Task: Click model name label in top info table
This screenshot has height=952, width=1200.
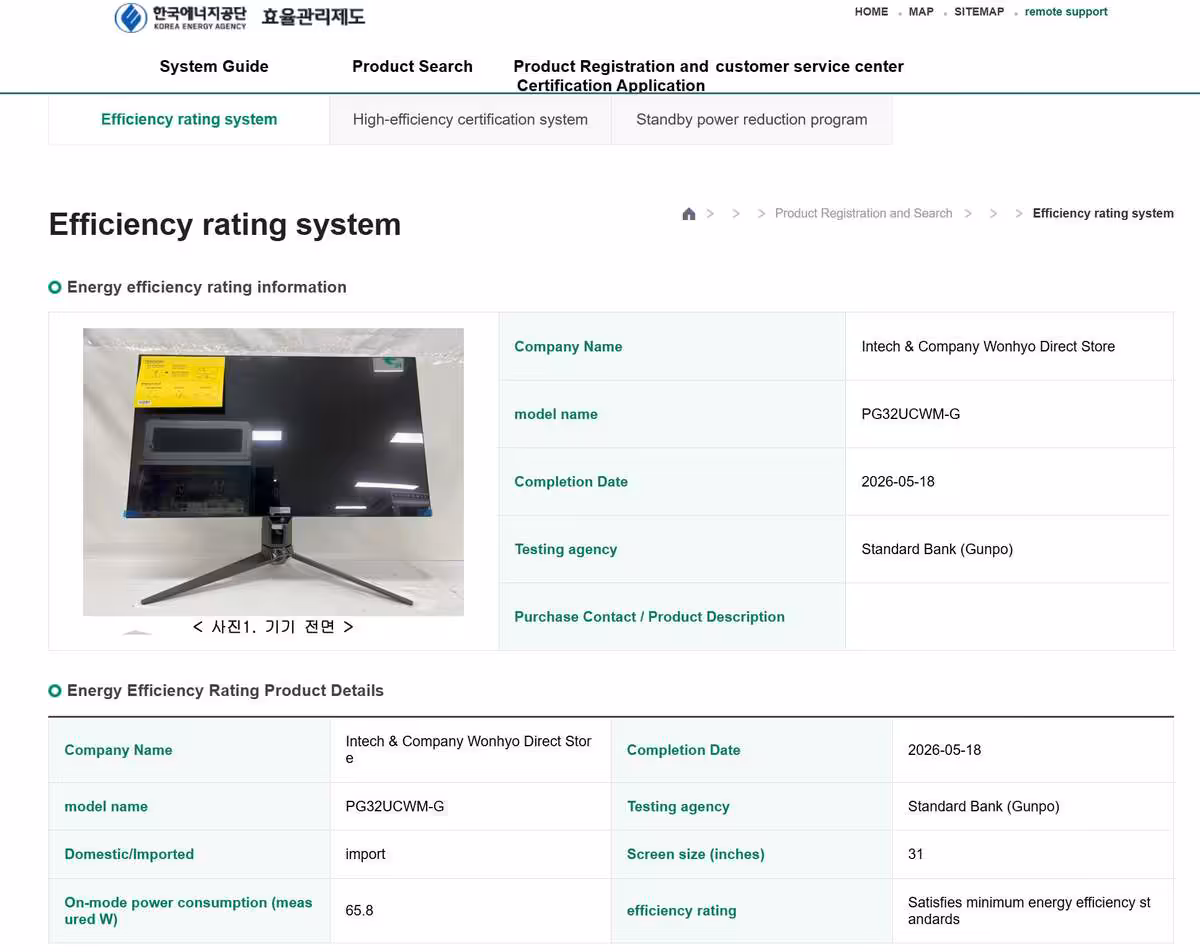Action: pyautogui.click(x=556, y=414)
